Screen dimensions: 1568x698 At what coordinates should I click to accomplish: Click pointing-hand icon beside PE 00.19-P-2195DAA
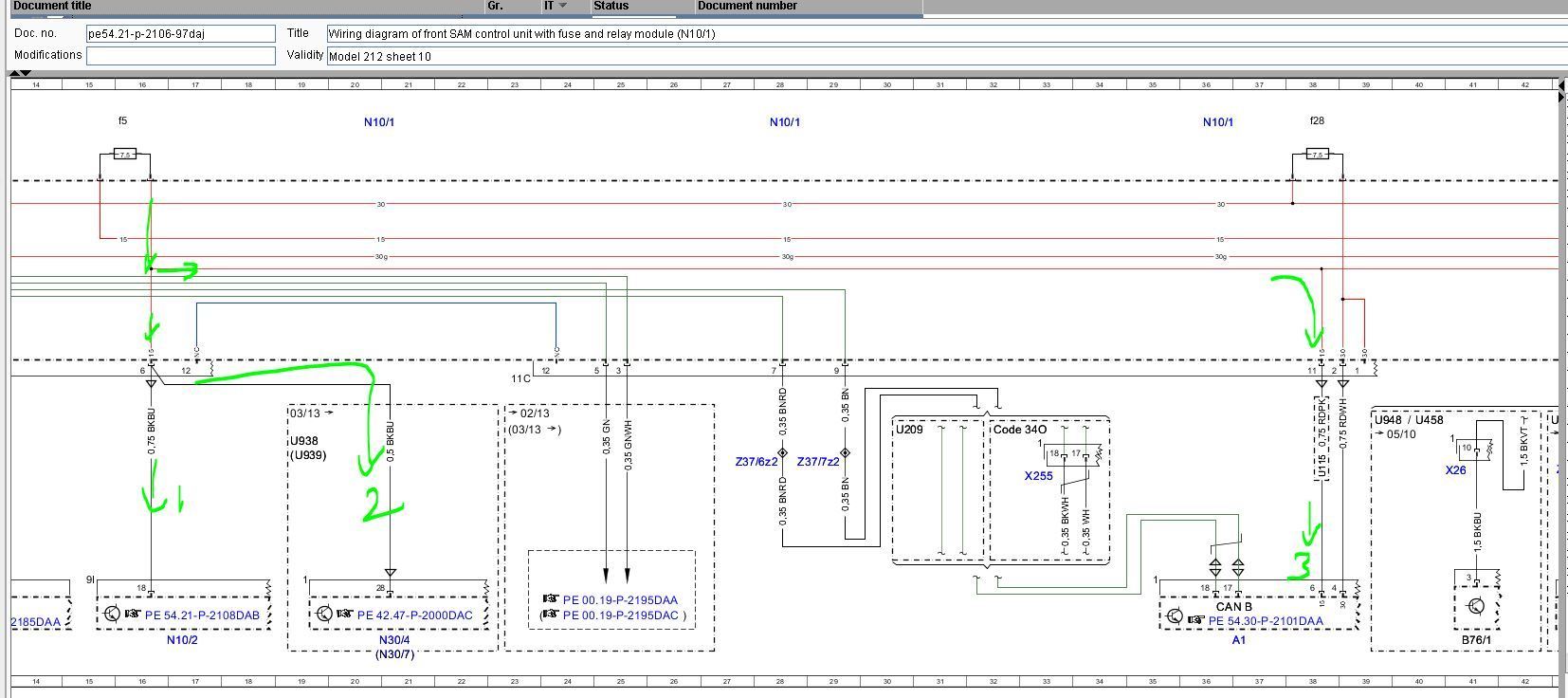550,599
